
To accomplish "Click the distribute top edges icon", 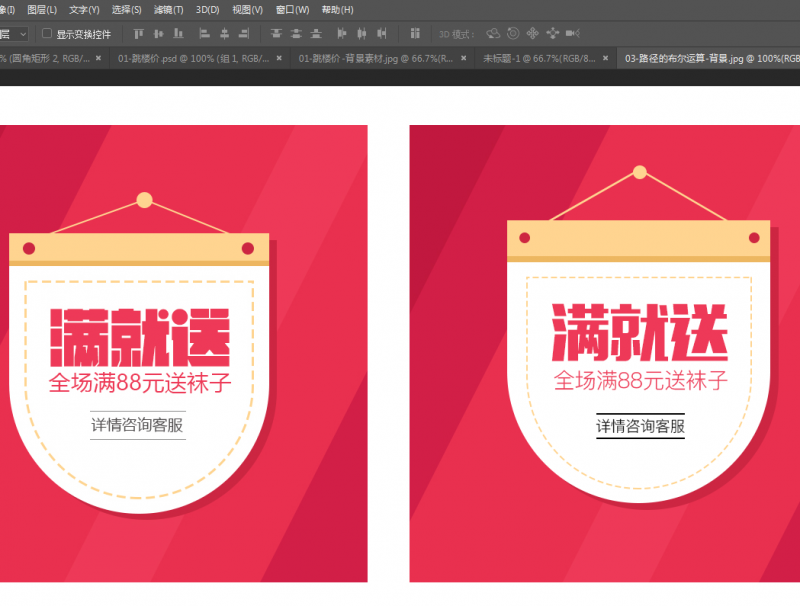I will [x=277, y=34].
